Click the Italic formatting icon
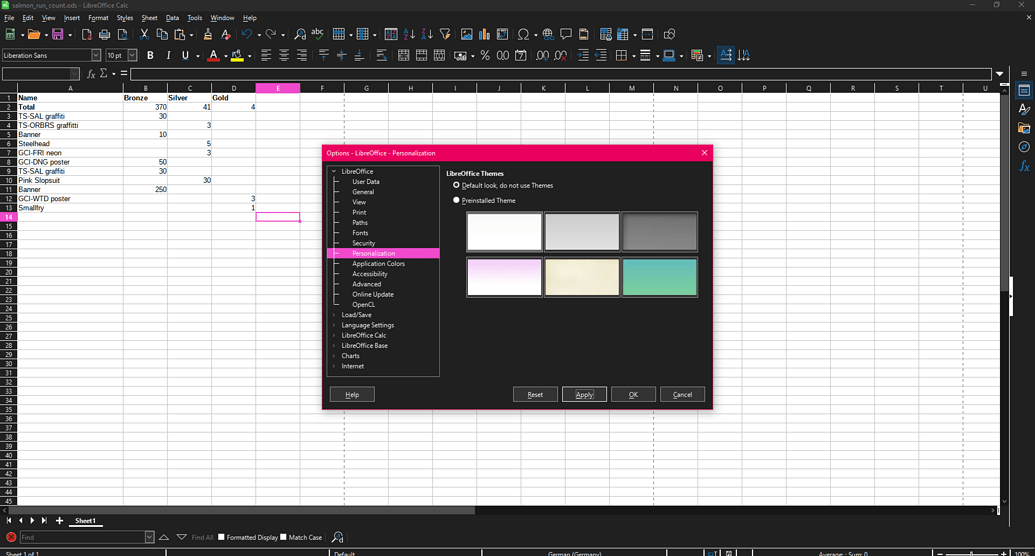Image resolution: width=1035 pixels, height=556 pixels. click(168, 55)
